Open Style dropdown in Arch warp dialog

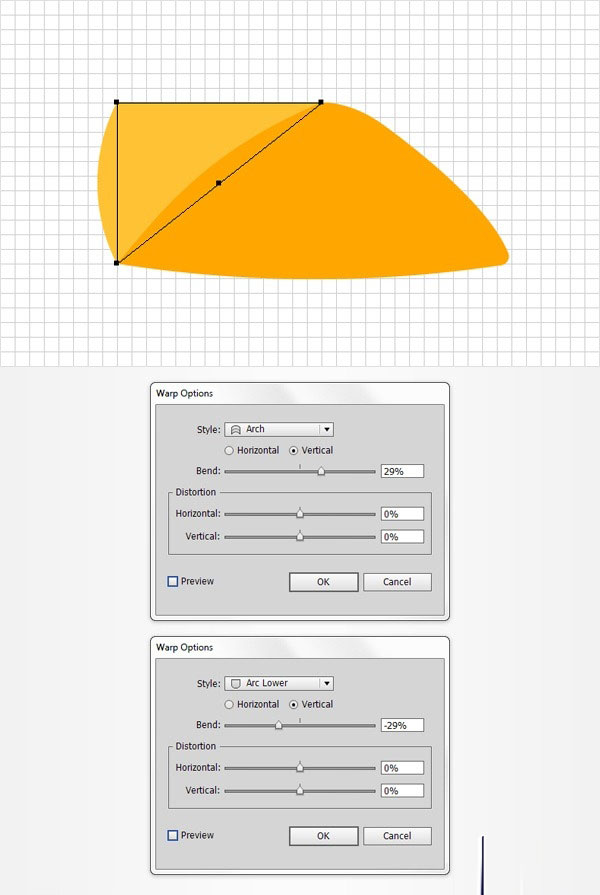pos(279,429)
